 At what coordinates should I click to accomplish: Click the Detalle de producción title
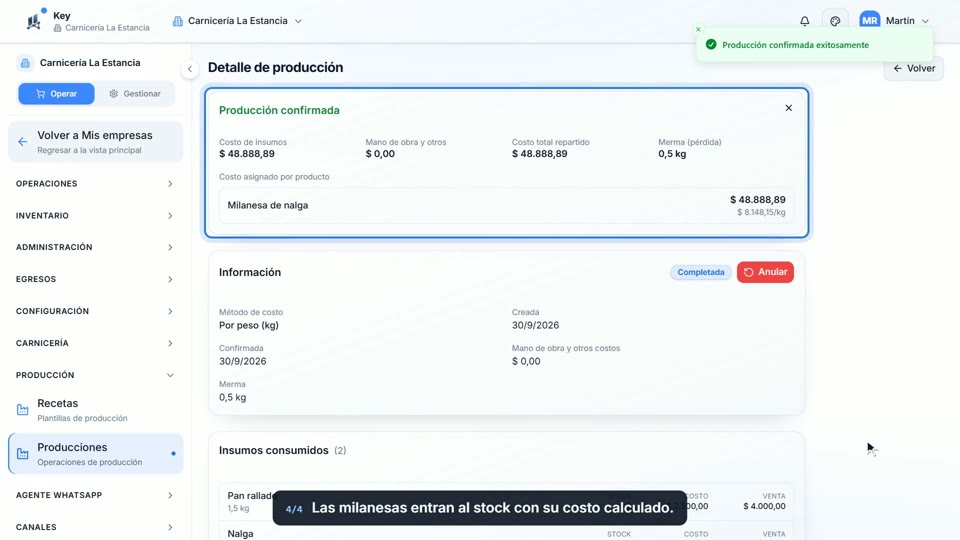click(x=276, y=67)
